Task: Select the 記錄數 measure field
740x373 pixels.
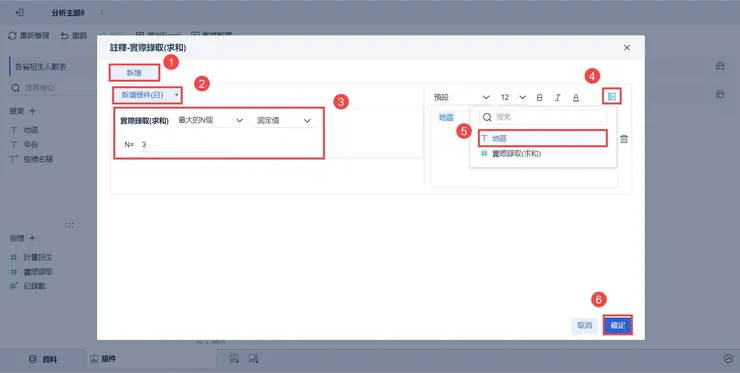Action: point(34,286)
